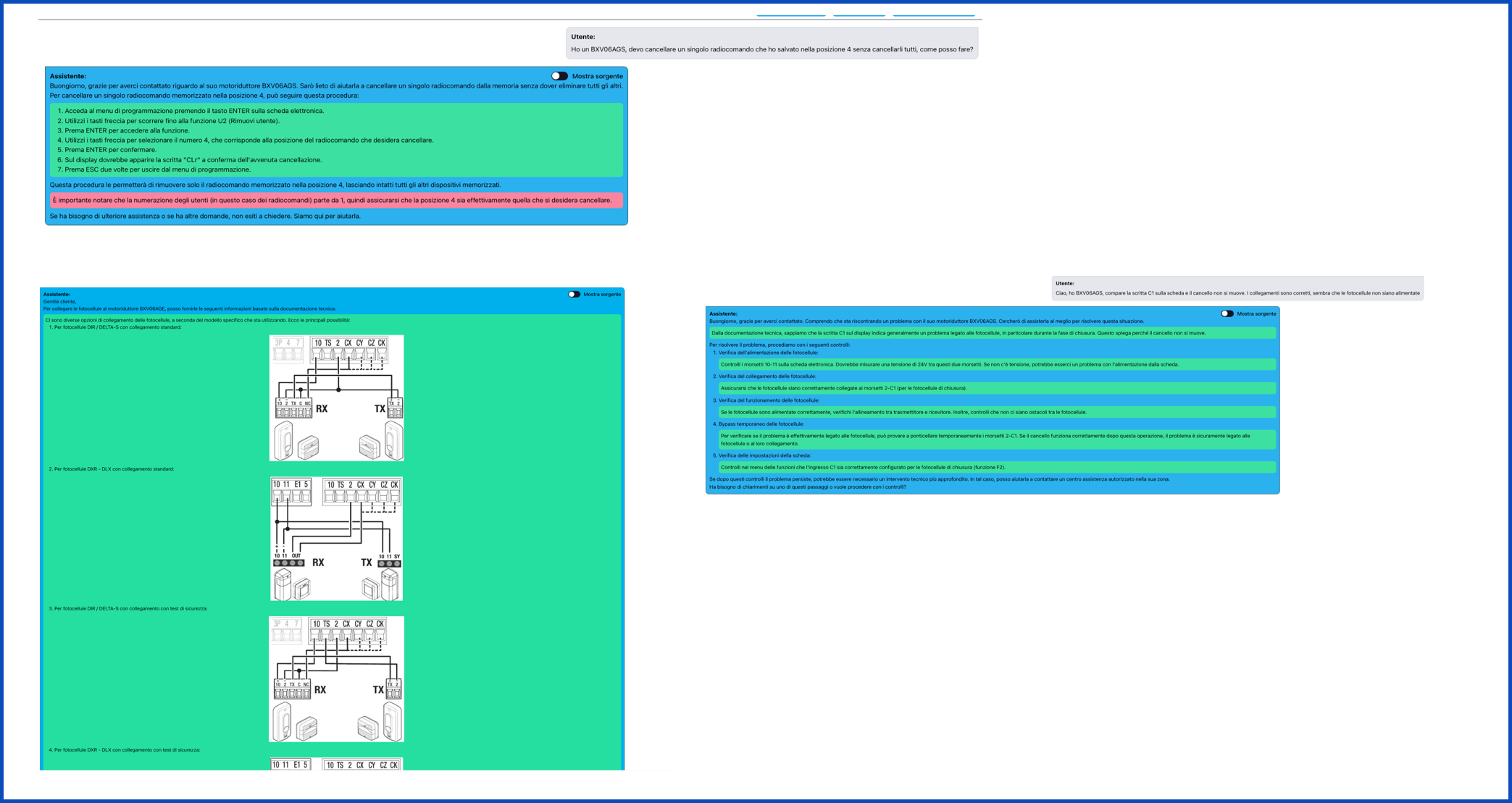This screenshot has height=803, width=1512.
Task: Open the DIR / DELTA-S safety test diagram
Action: (x=337, y=678)
